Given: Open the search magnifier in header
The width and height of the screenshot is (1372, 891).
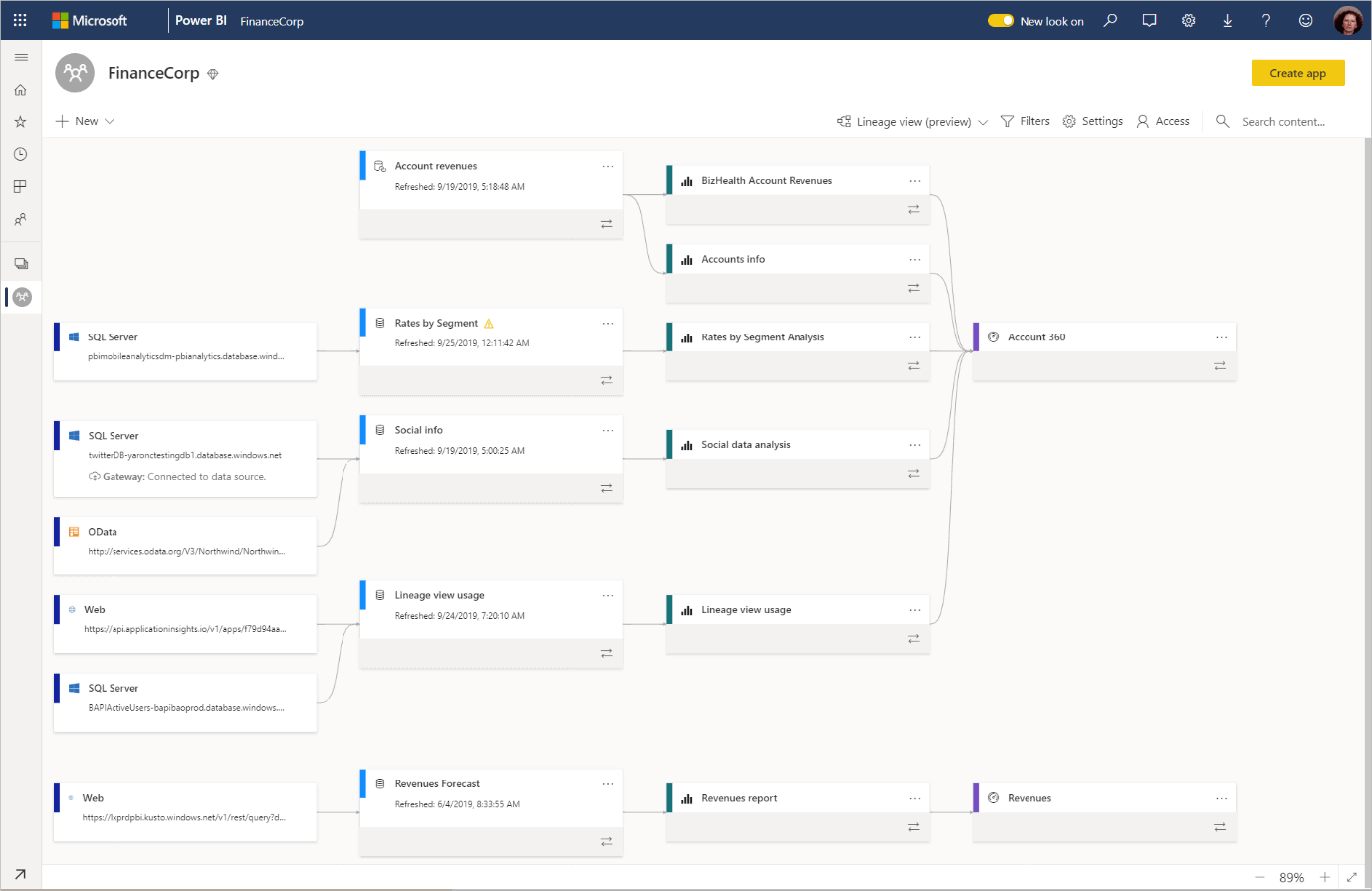Looking at the screenshot, I should 1110,20.
